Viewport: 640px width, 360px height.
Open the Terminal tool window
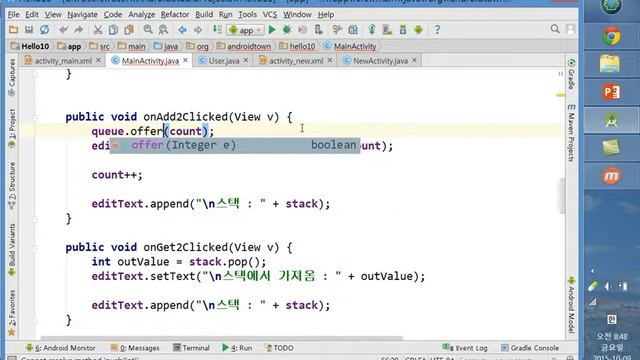tap(191, 348)
